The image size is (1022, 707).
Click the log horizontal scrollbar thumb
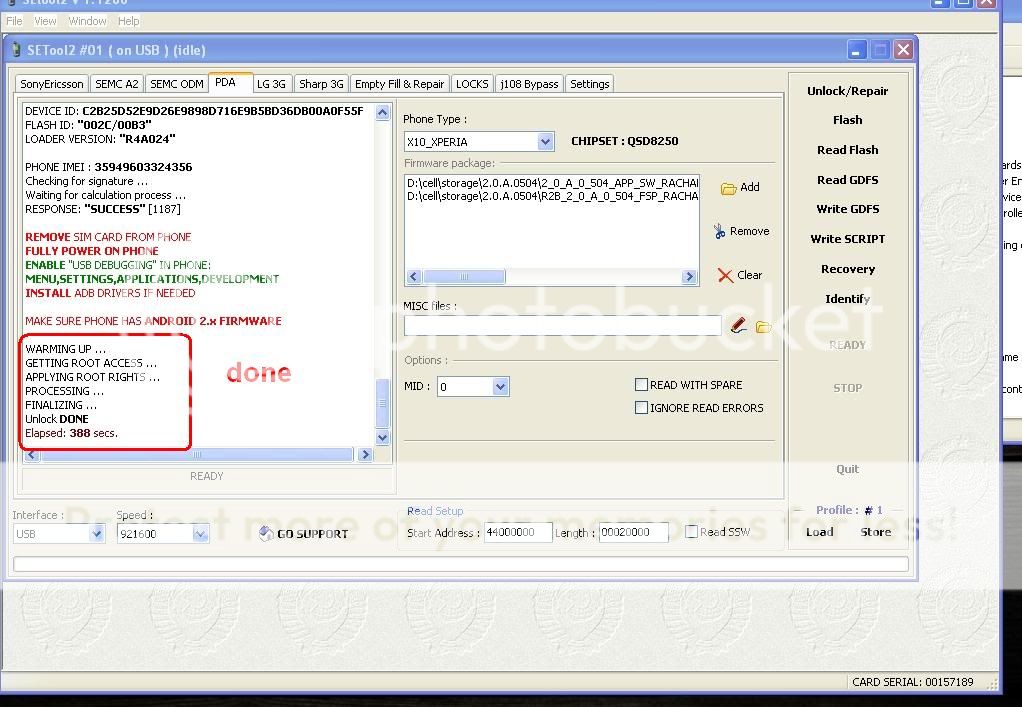pos(196,455)
